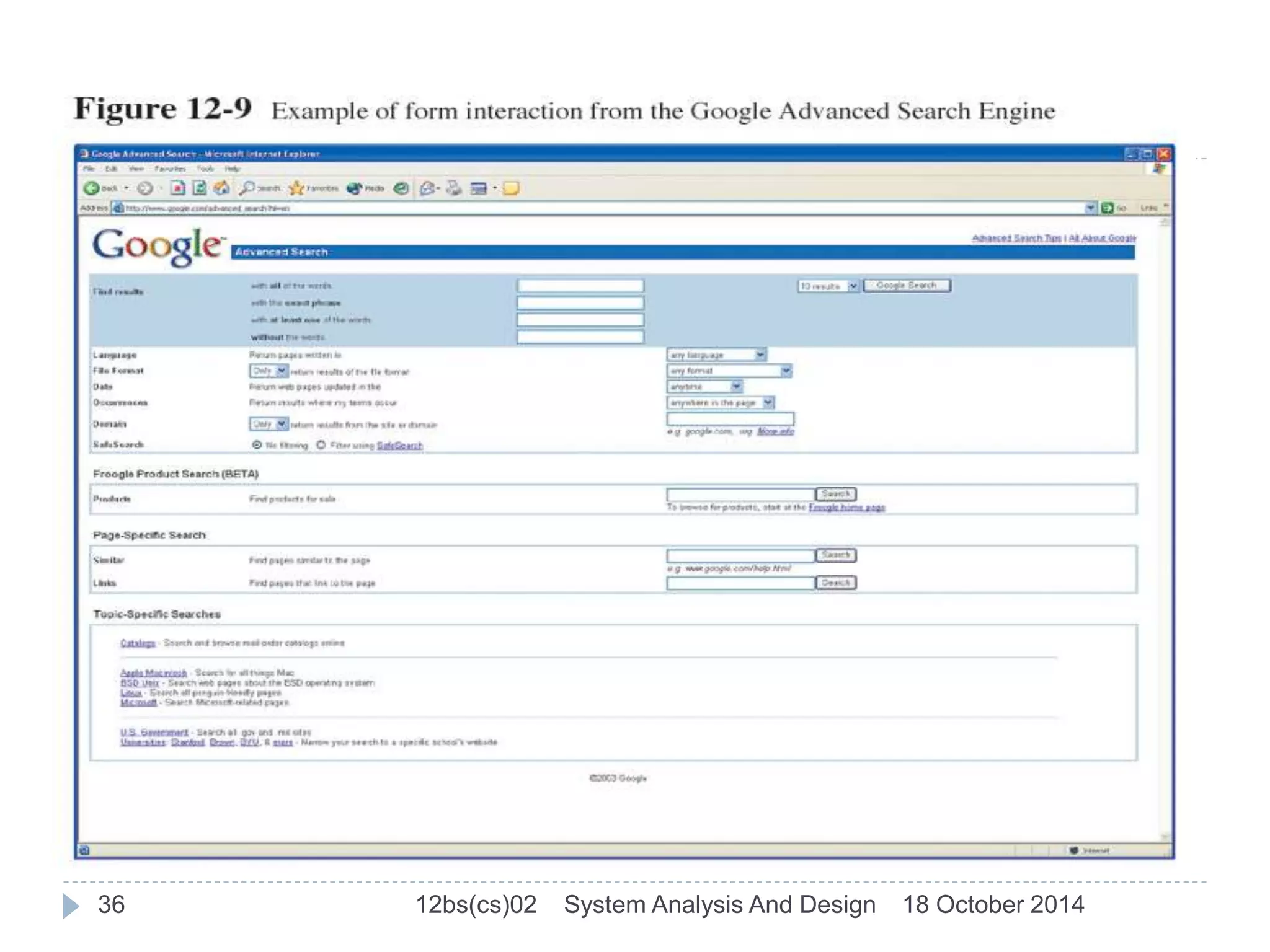Viewport: 1270px width, 952px height.
Task: Click the Froogle Products text field
Action: 741,494
